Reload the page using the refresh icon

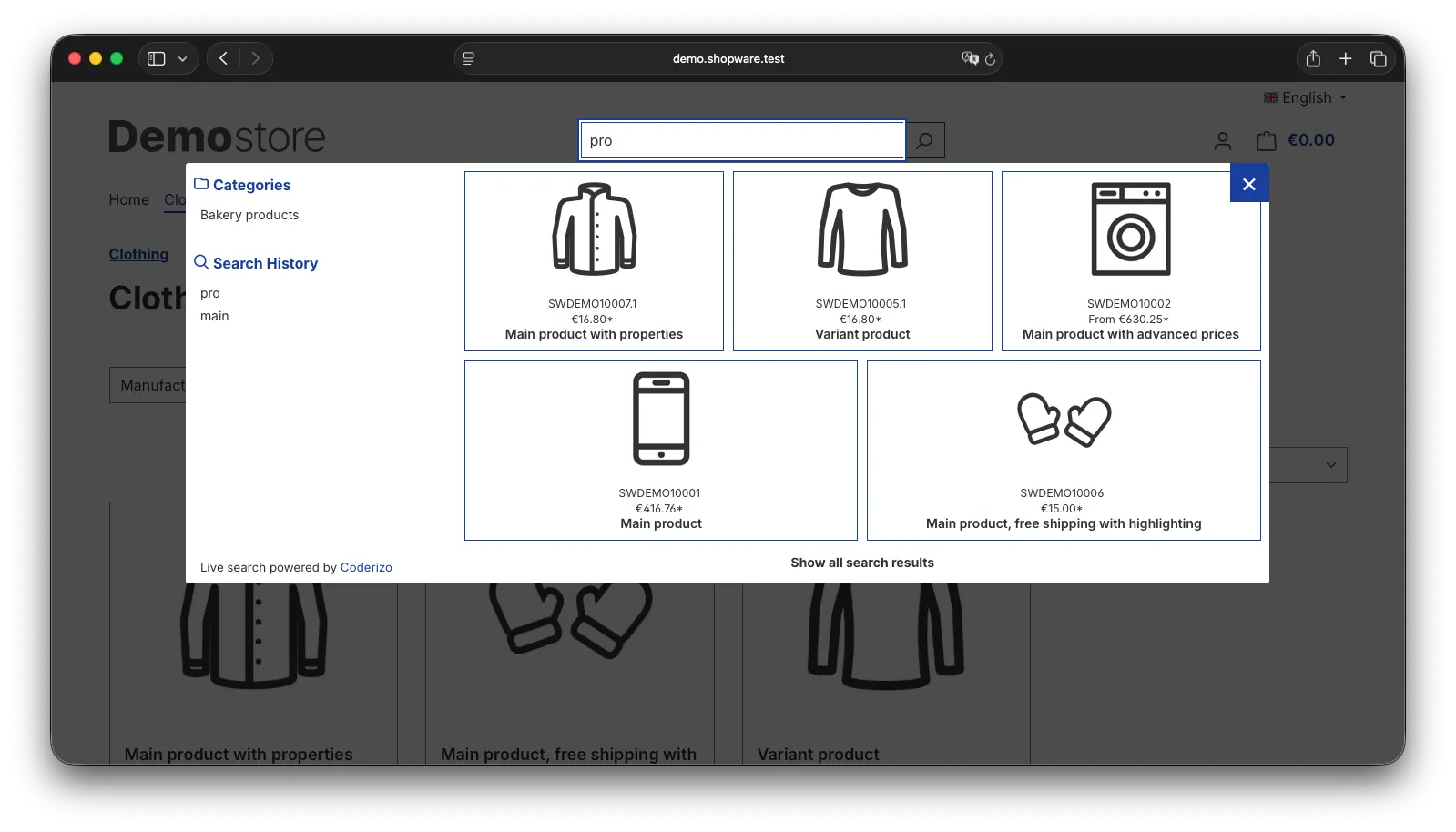[990, 59]
